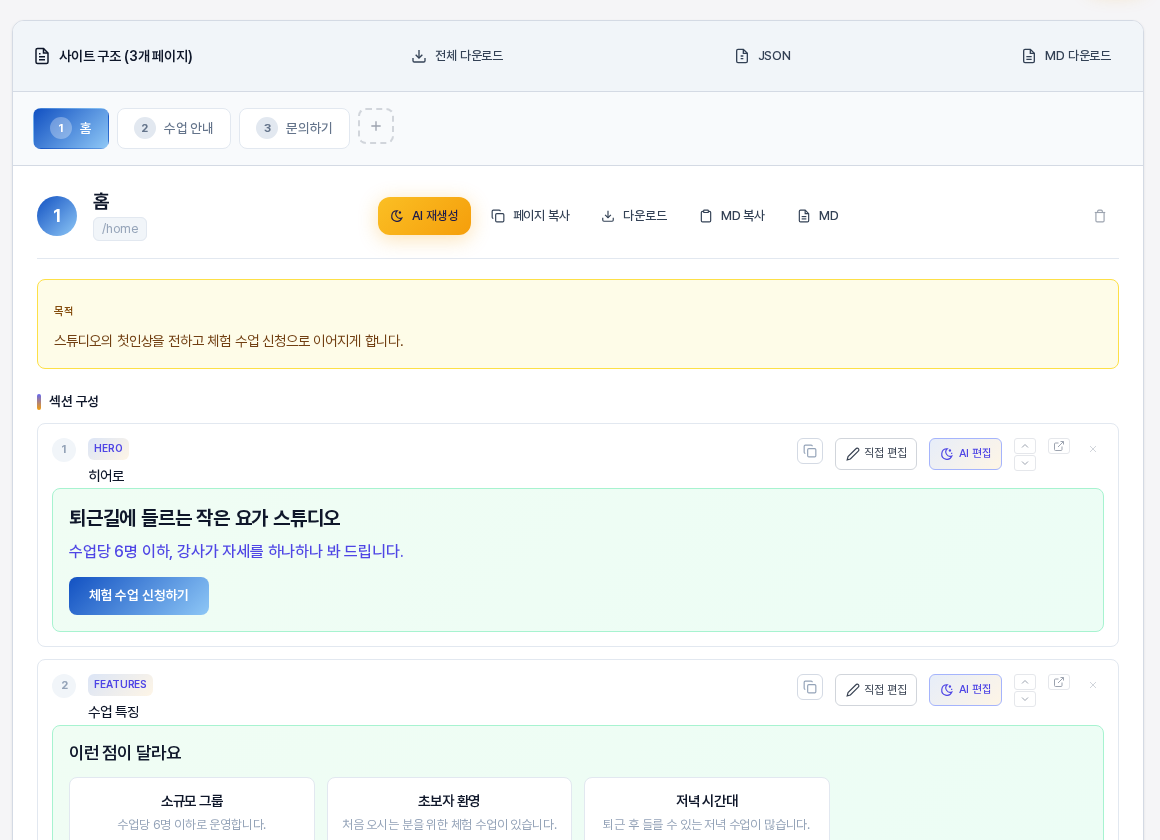Duplicate the HERO section with copy icon

click(810, 451)
